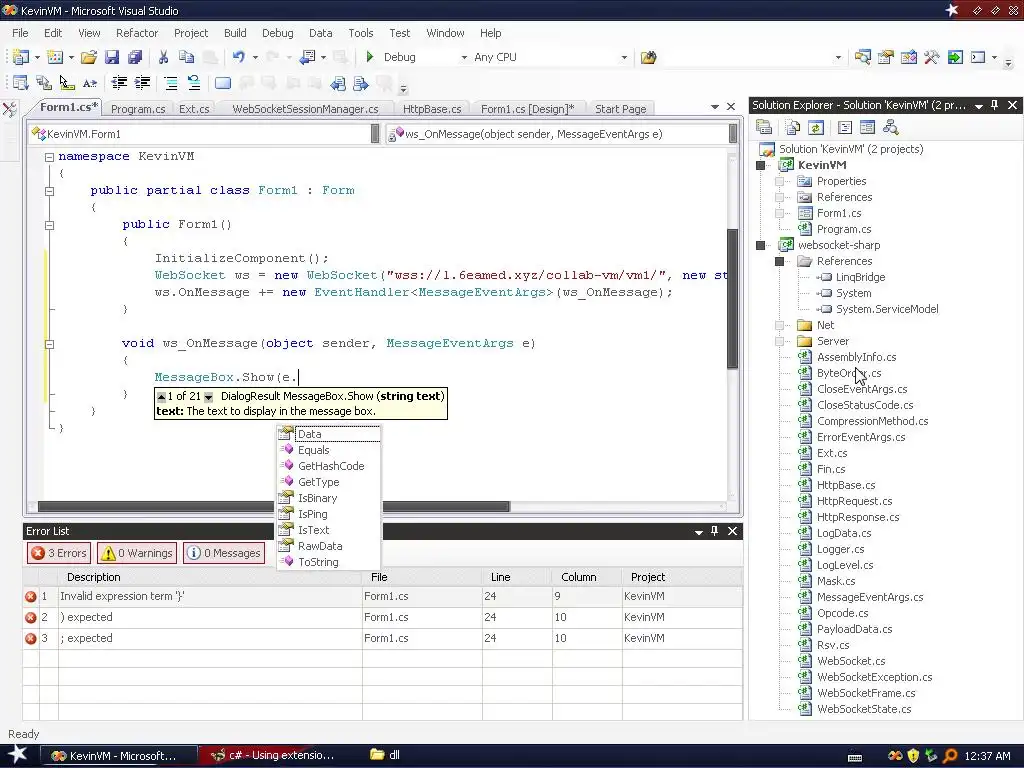
Task: Click the Open File folder icon
Action: pyautogui.click(x=89, y=57)
